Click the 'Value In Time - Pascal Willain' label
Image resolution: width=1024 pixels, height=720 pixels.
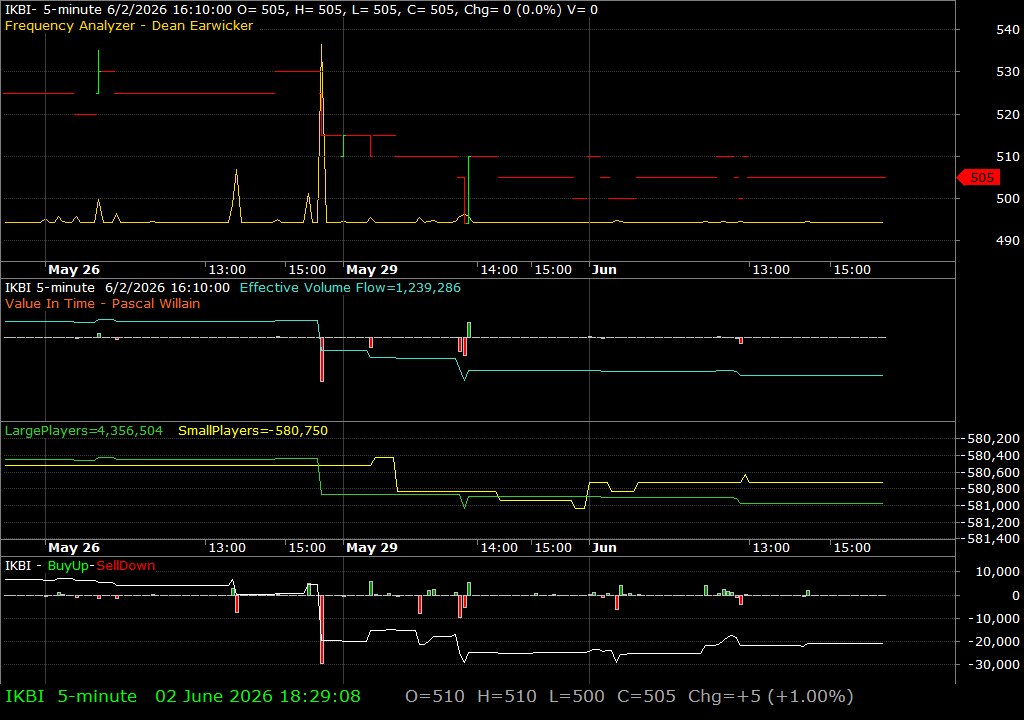[103, 303]
